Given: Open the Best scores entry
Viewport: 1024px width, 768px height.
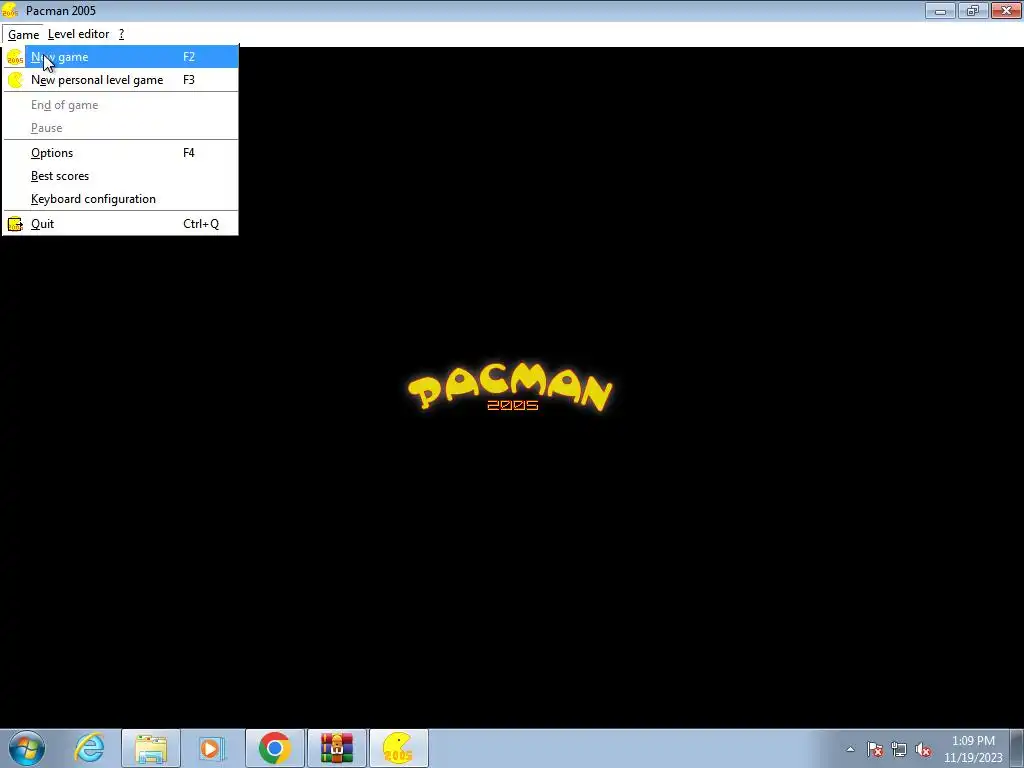Looking at the screenshot, I should (120, 176).
